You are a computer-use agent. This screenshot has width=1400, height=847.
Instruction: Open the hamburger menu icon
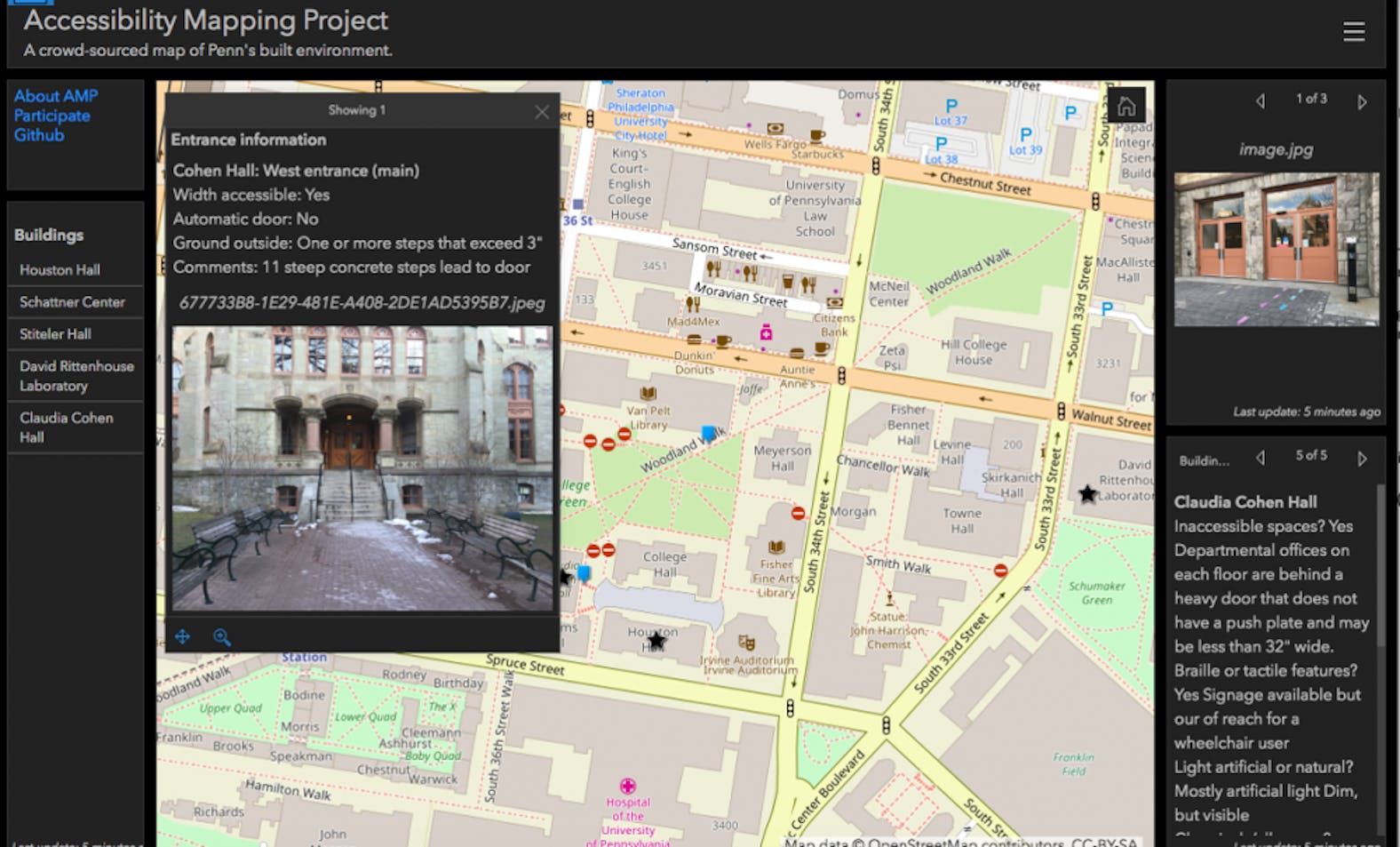tap(1354, 32)
